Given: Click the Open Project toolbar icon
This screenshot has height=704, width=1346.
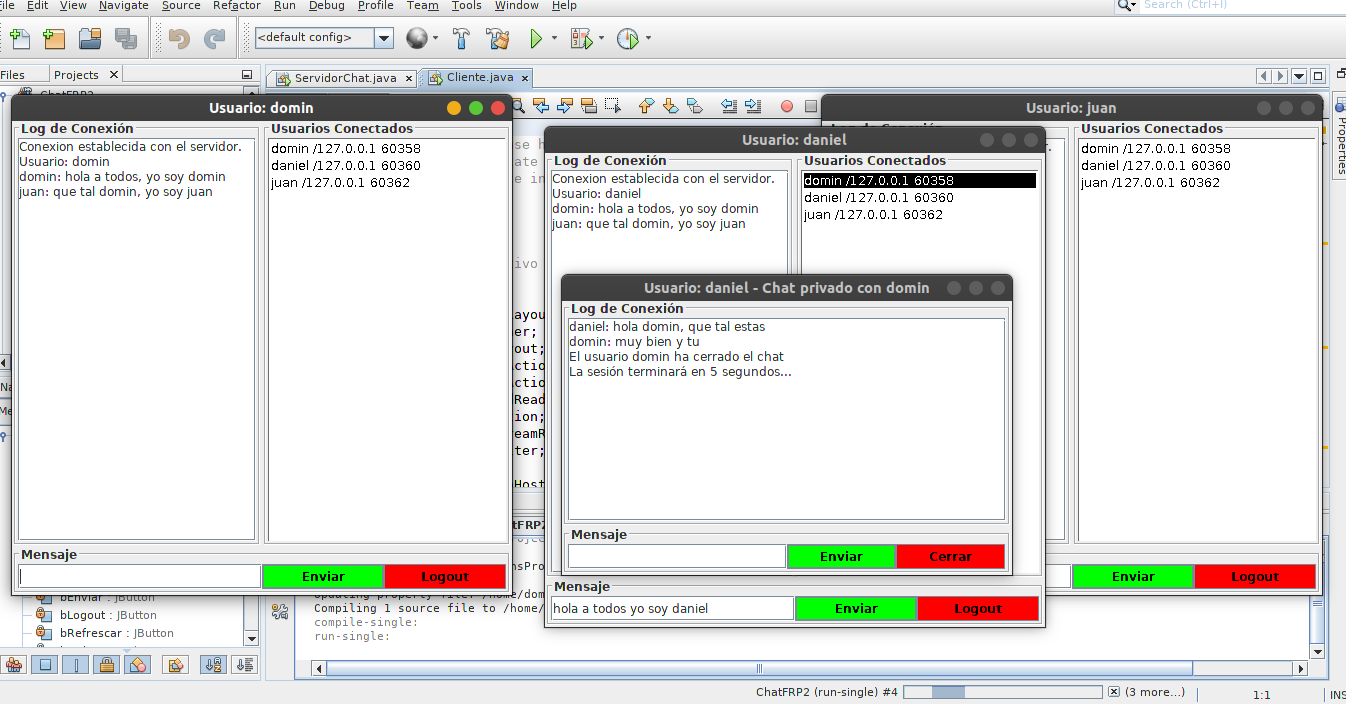Looking at the screenshot, I should [x=91, y=39].
